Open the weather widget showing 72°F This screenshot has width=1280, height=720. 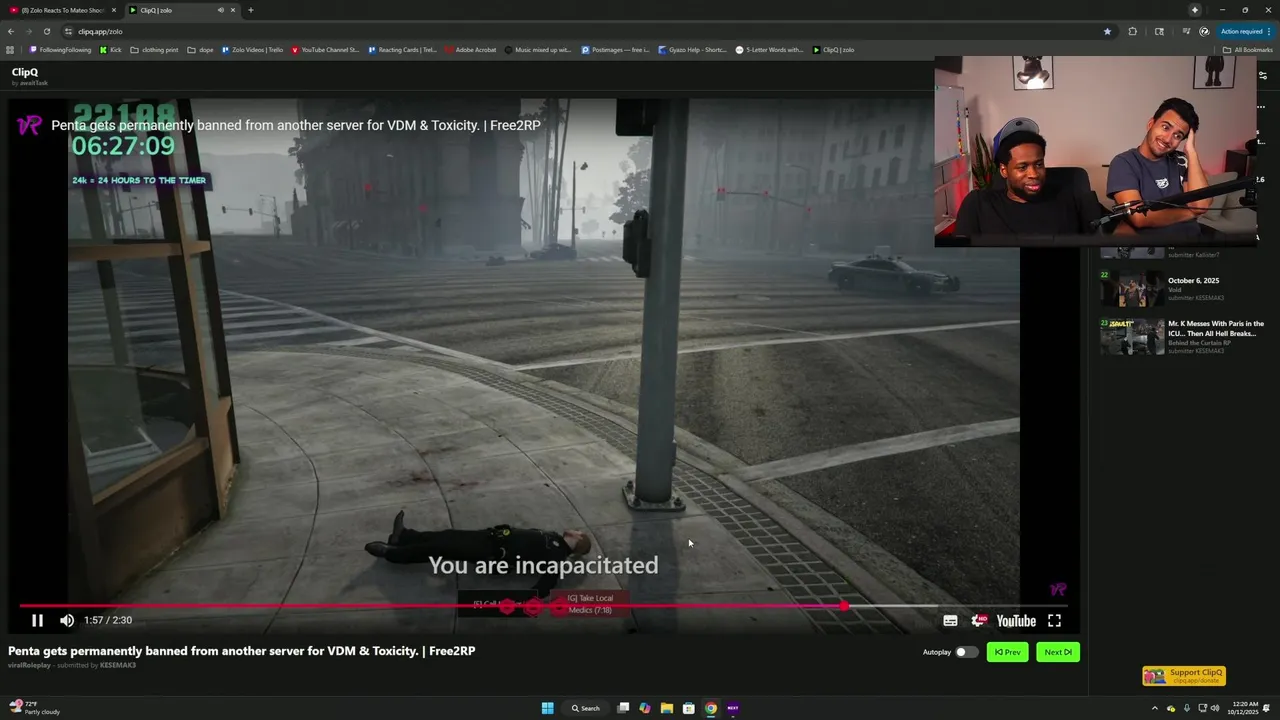click(x=34, y=708)
